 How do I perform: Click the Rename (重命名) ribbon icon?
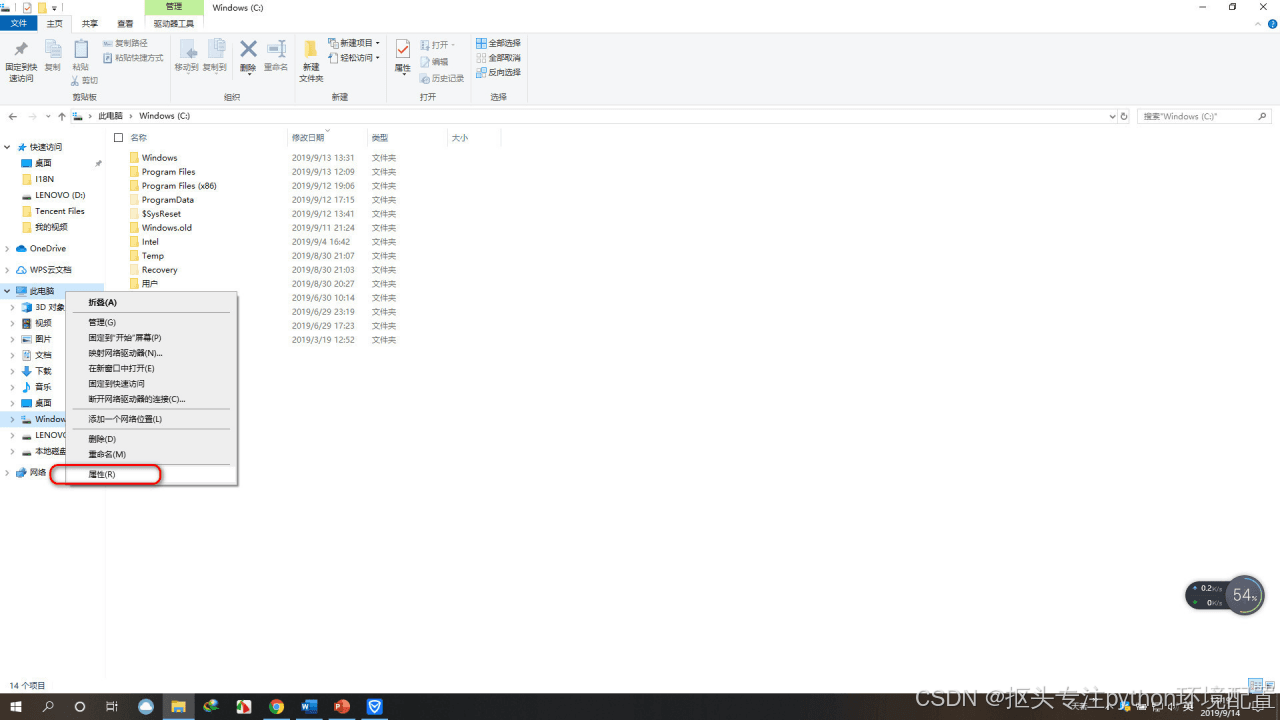pos(276,56)
